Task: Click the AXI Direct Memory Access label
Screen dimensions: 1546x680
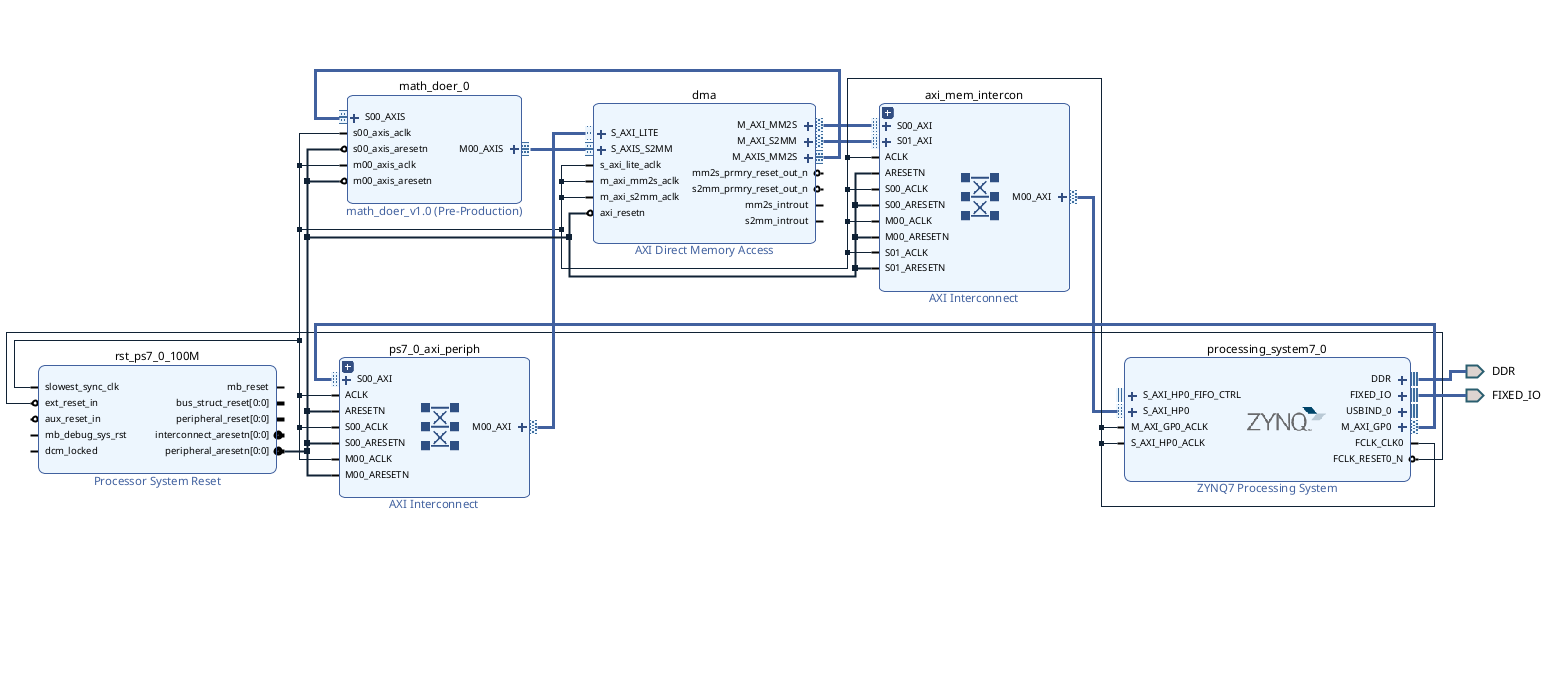Action: pyautogui.click(x=704, y=250)
